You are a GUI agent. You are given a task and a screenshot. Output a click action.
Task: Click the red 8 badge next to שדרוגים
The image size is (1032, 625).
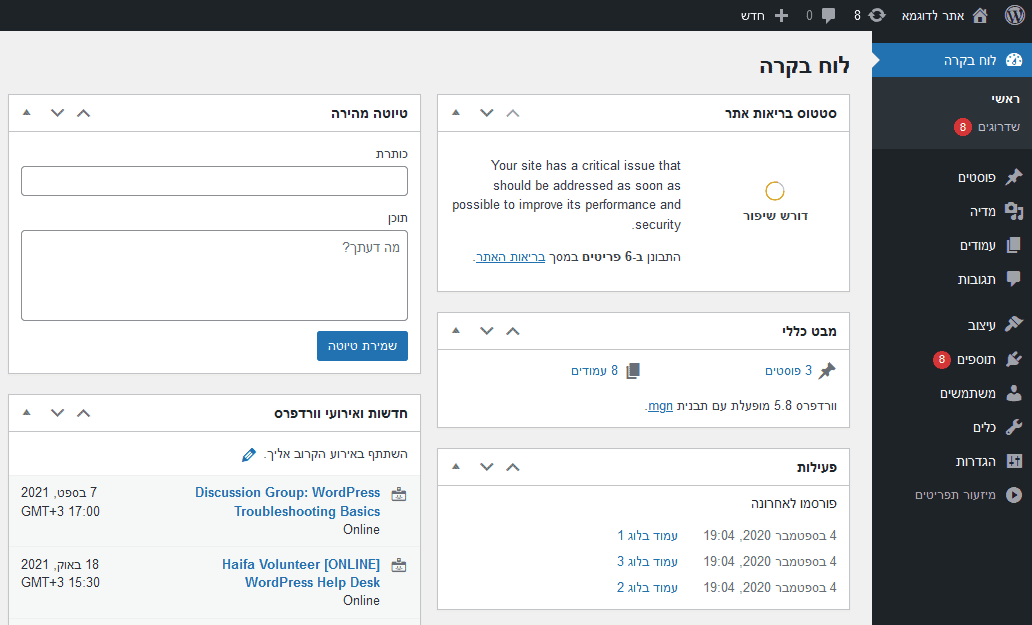(x=963, y=127)
